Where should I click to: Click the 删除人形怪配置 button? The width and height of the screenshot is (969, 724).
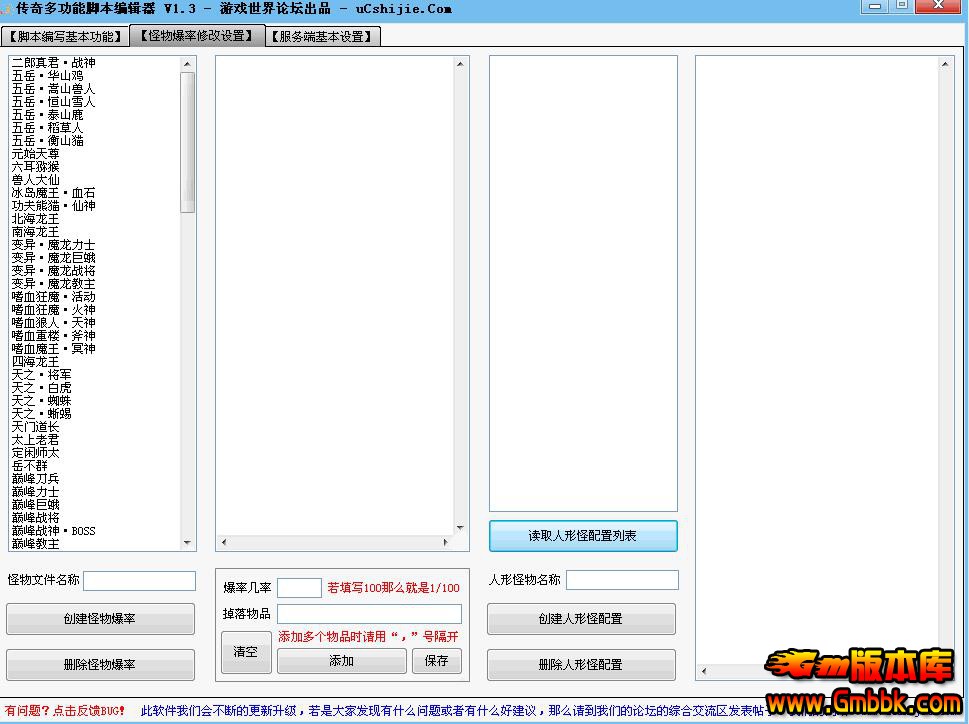pyautogui.click(x=580, y=664)
